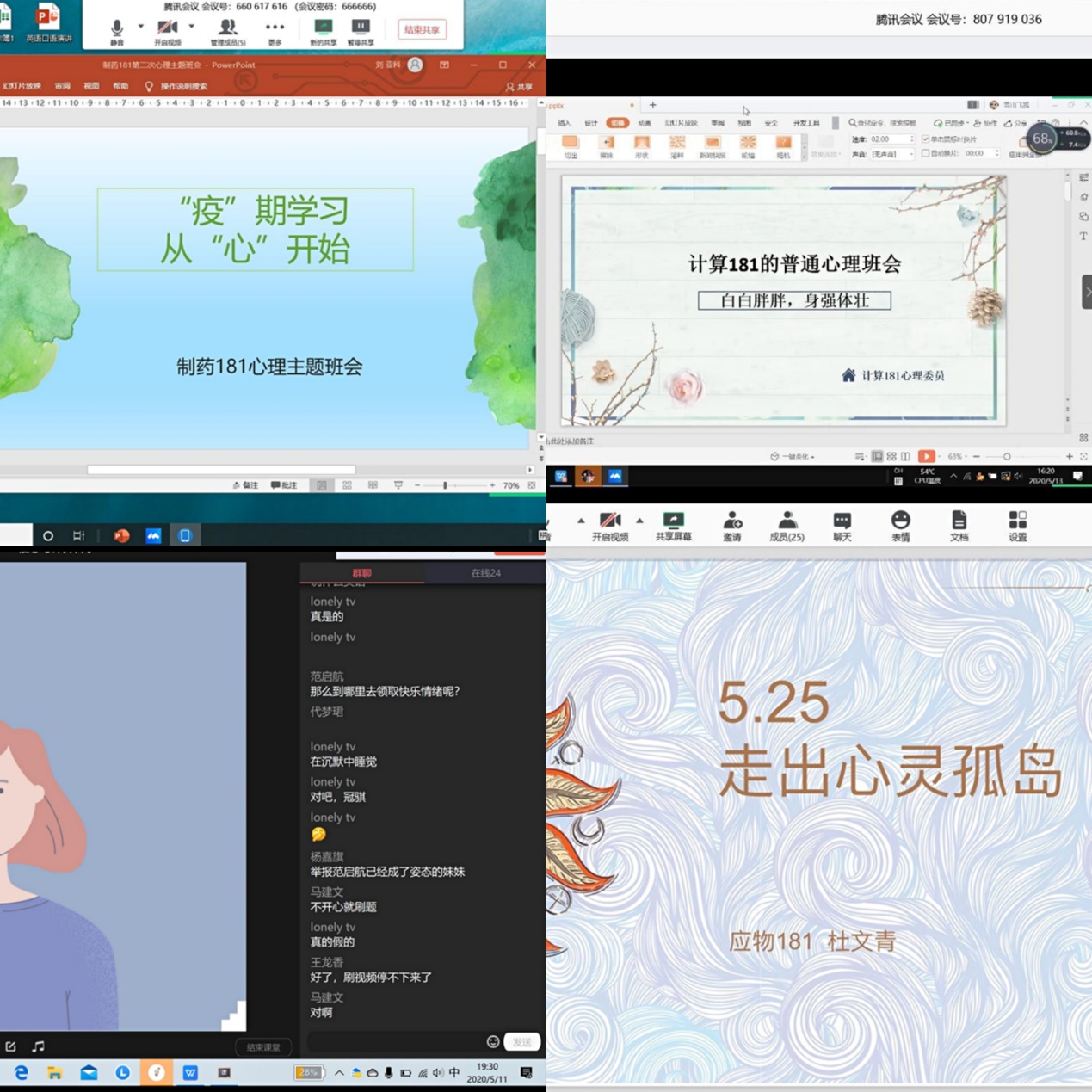The width and height of the screenshot is (1092, 1092).
Task: Click the 暂停共享 pause sharing icon
Action: pos(361,29)
